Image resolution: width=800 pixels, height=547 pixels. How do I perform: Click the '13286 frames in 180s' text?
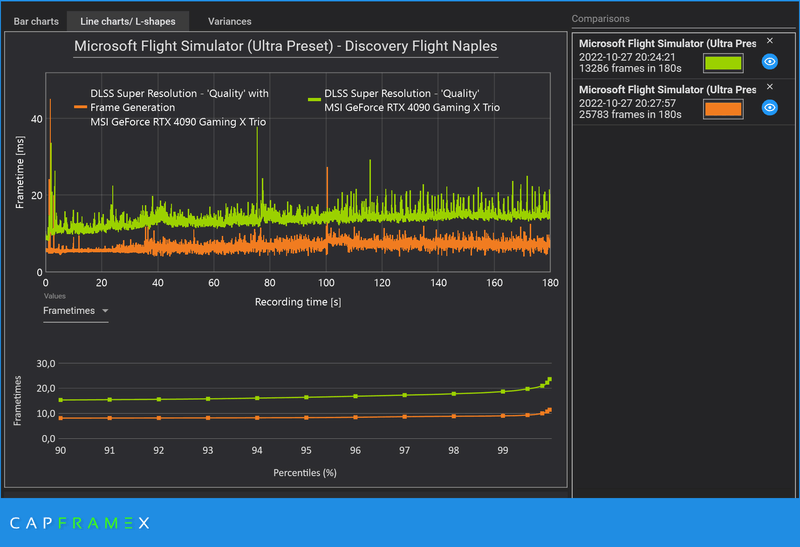(x=630, y=68)
